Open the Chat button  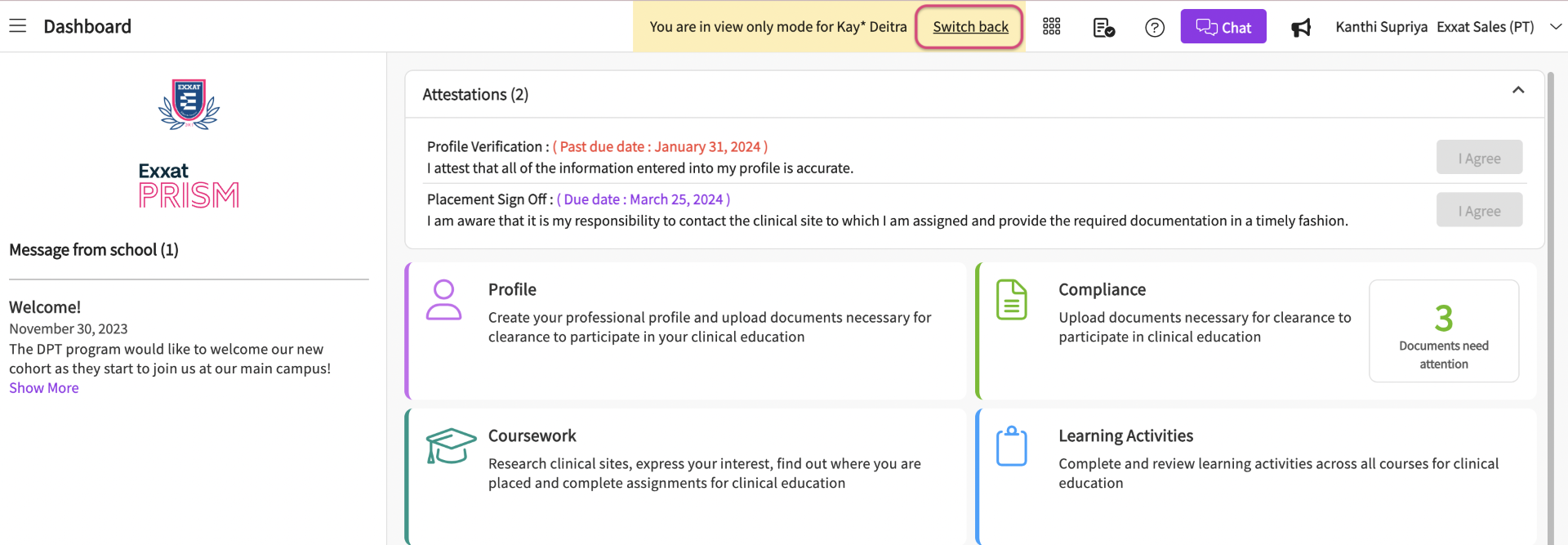(x=1223, y=27)
